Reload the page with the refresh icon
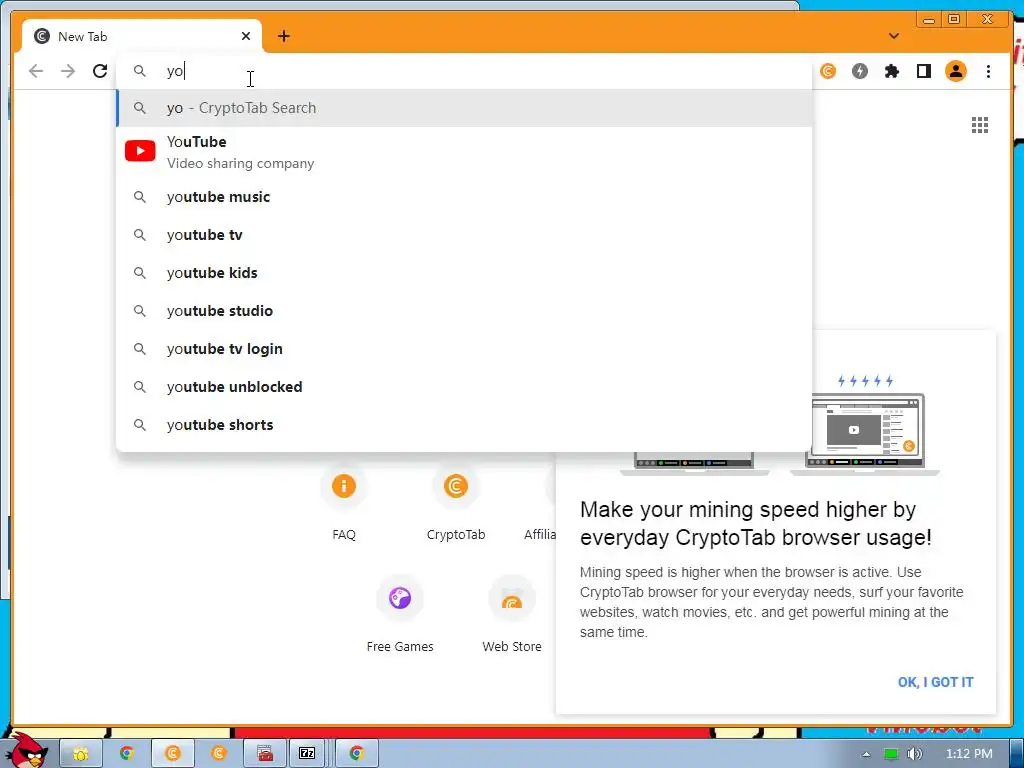The height and width of the screenshot is (768, 1024). [x=100, y=71]
